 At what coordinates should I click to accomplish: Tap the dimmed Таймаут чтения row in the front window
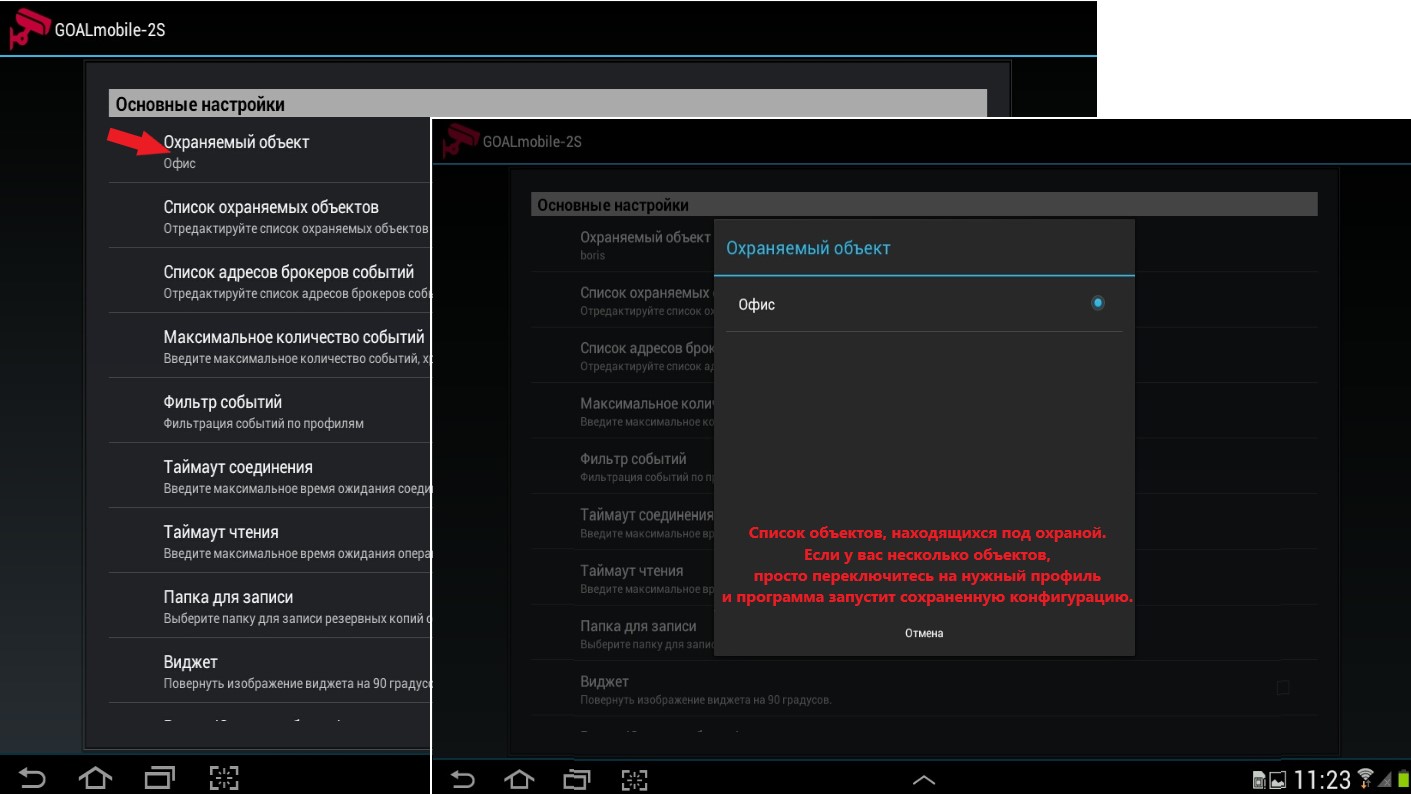click(x=623, y=579)
